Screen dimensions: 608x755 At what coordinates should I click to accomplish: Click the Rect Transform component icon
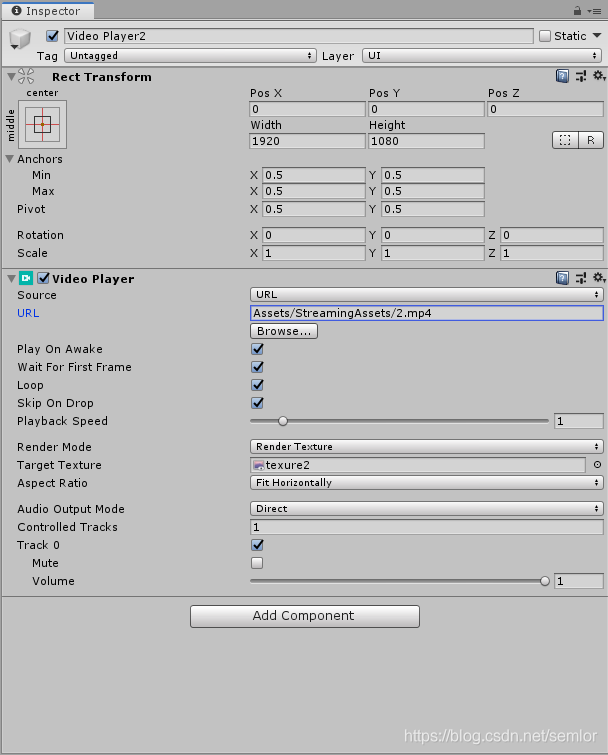pyautogui.click(x=26, y=76)
